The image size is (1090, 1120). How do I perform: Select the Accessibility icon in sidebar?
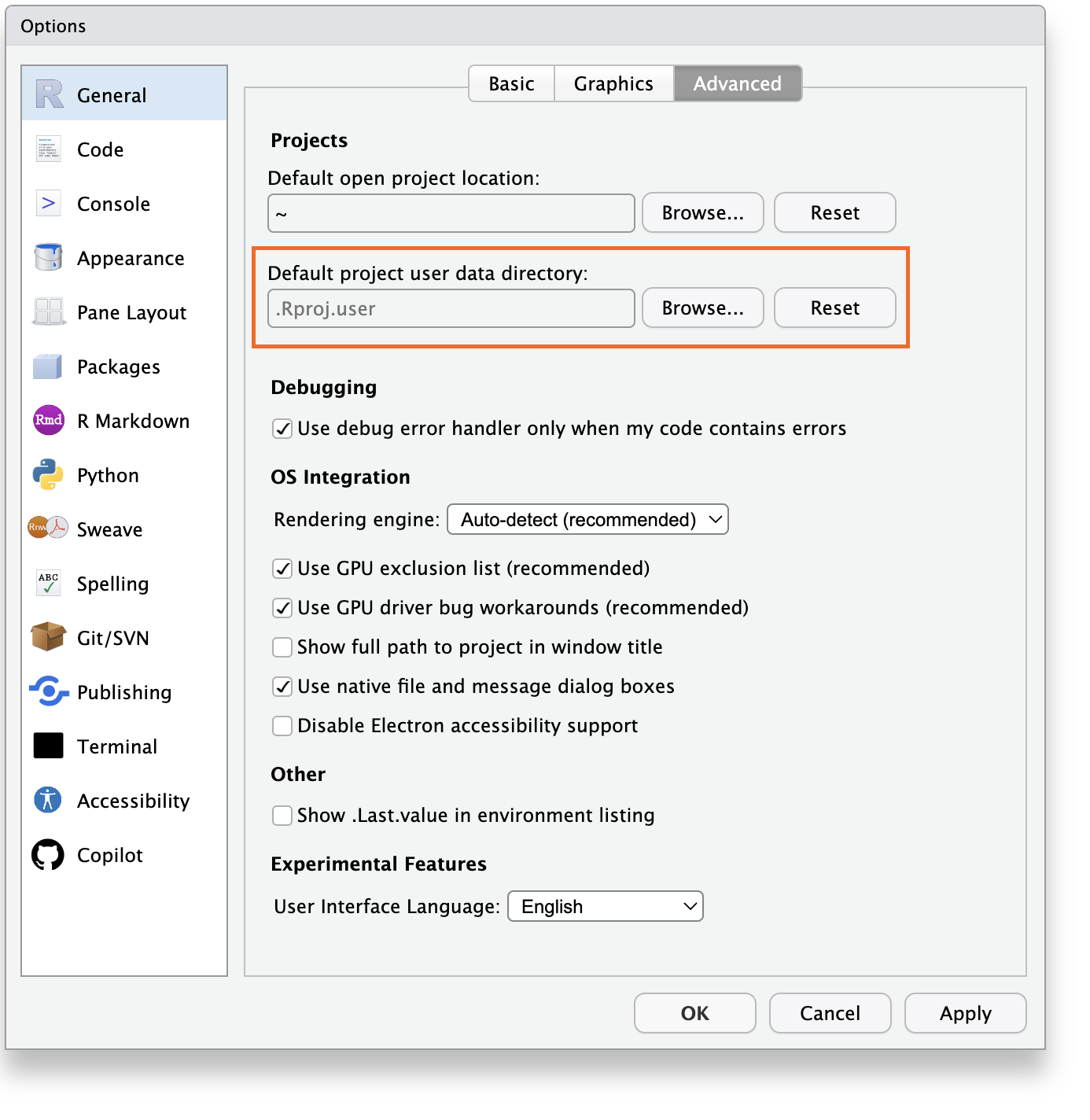coord(48,801)
